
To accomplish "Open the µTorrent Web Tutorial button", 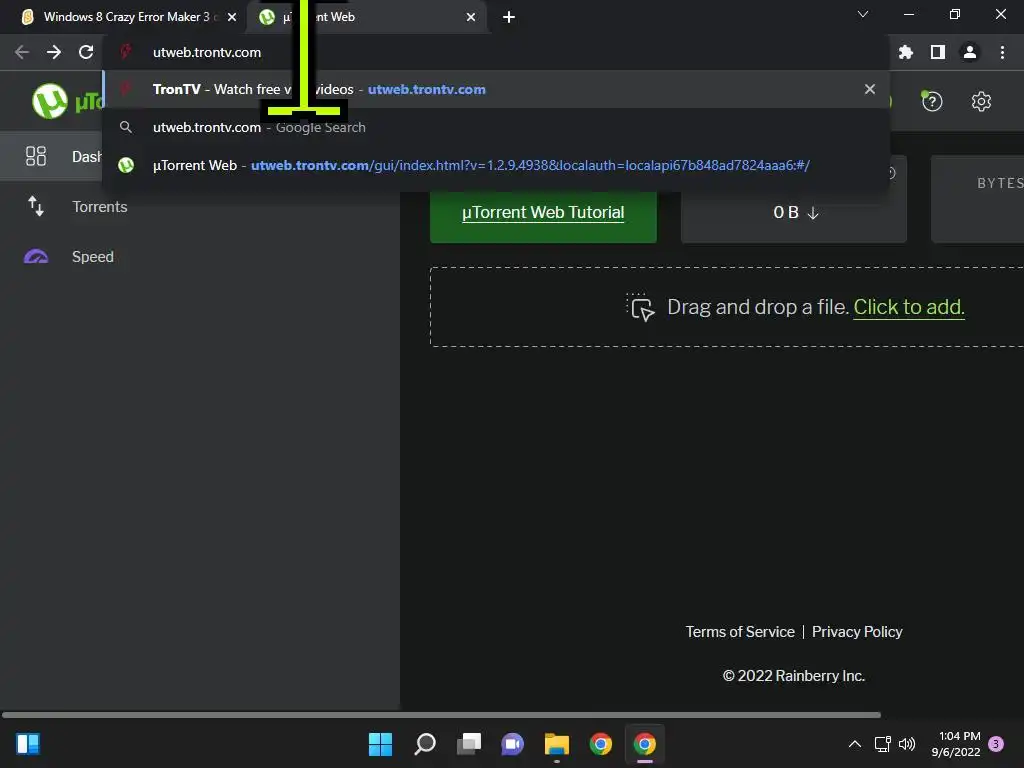I will tap(543, 212).
